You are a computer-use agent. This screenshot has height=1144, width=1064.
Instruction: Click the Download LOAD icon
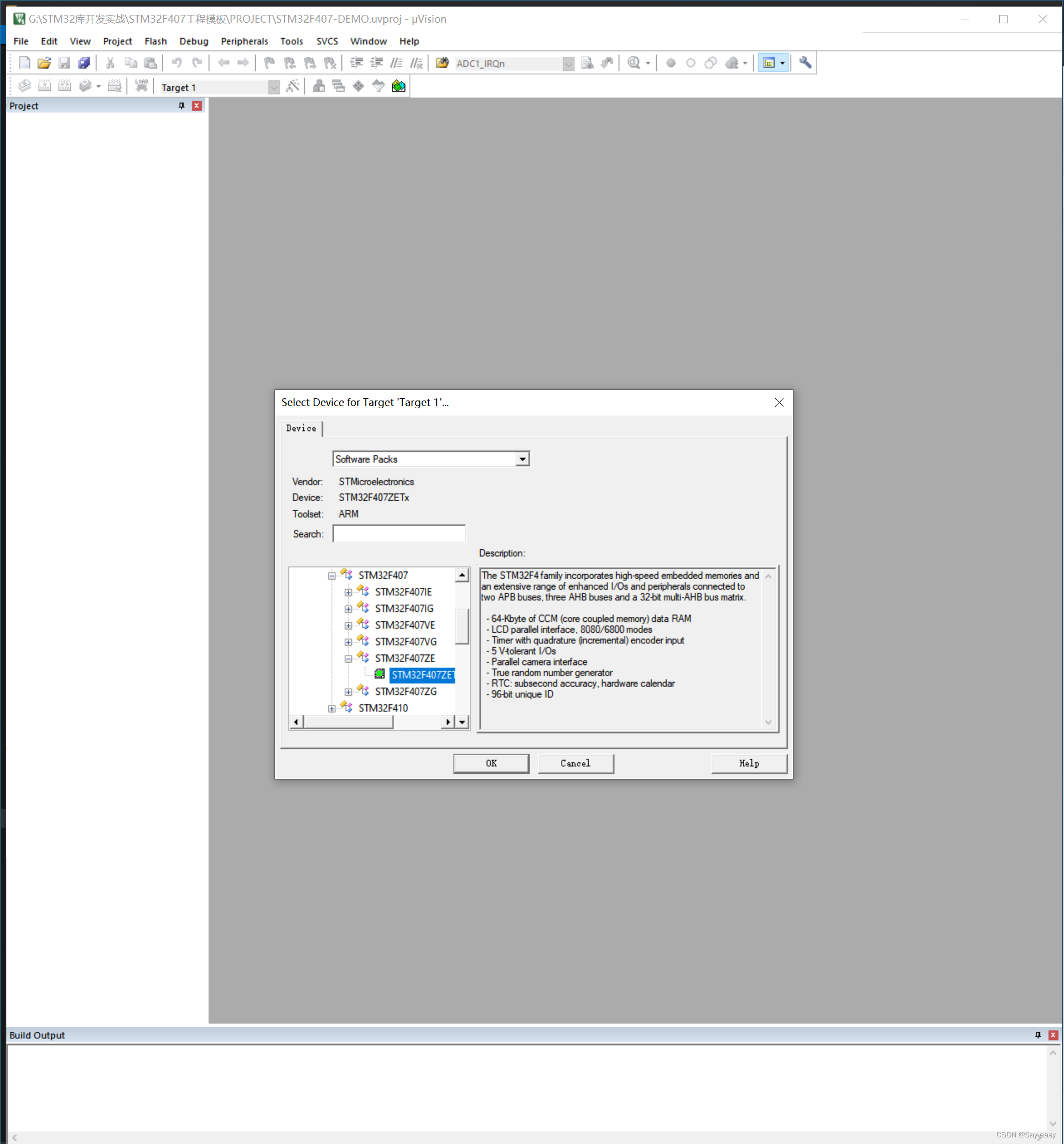coord(142,86)
